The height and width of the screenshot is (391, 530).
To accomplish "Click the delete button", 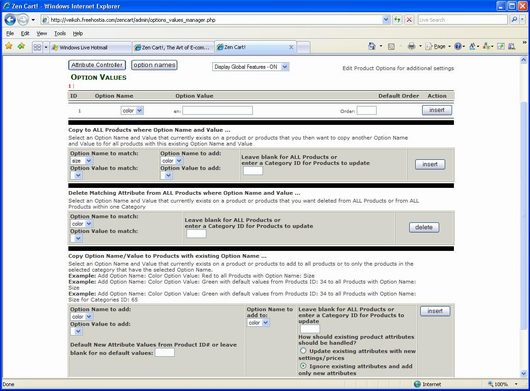I will pos(424,227).
